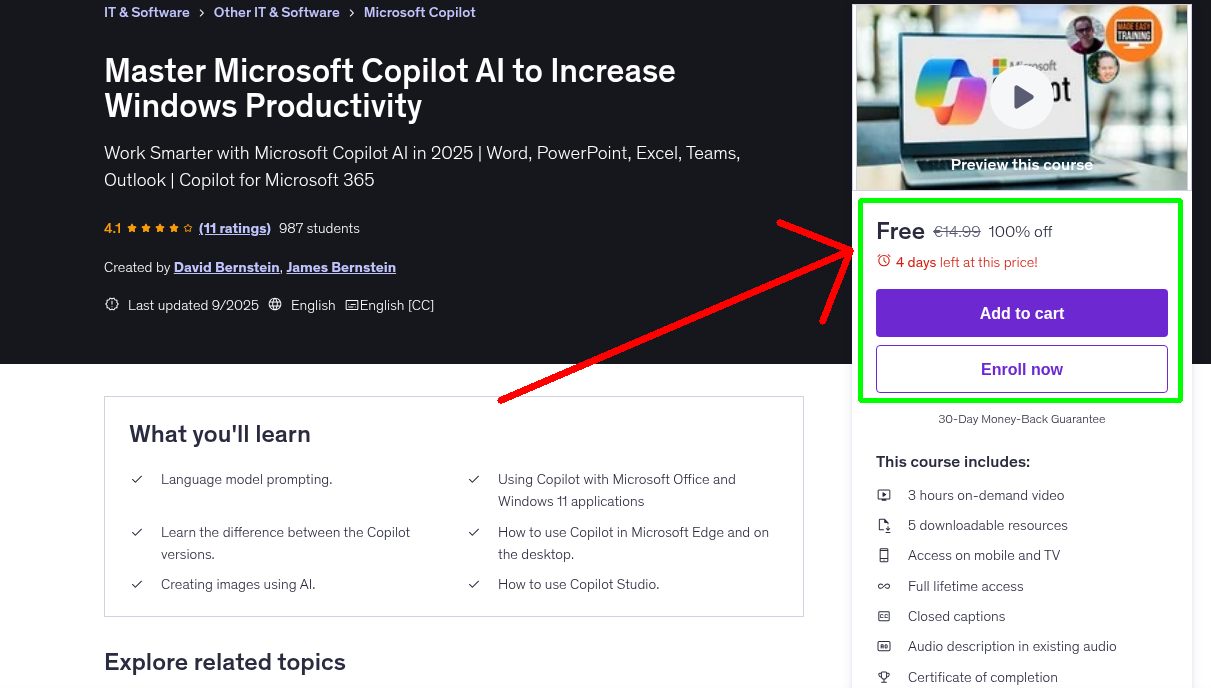Click the last updated clock icon

[x=111, y=305]
